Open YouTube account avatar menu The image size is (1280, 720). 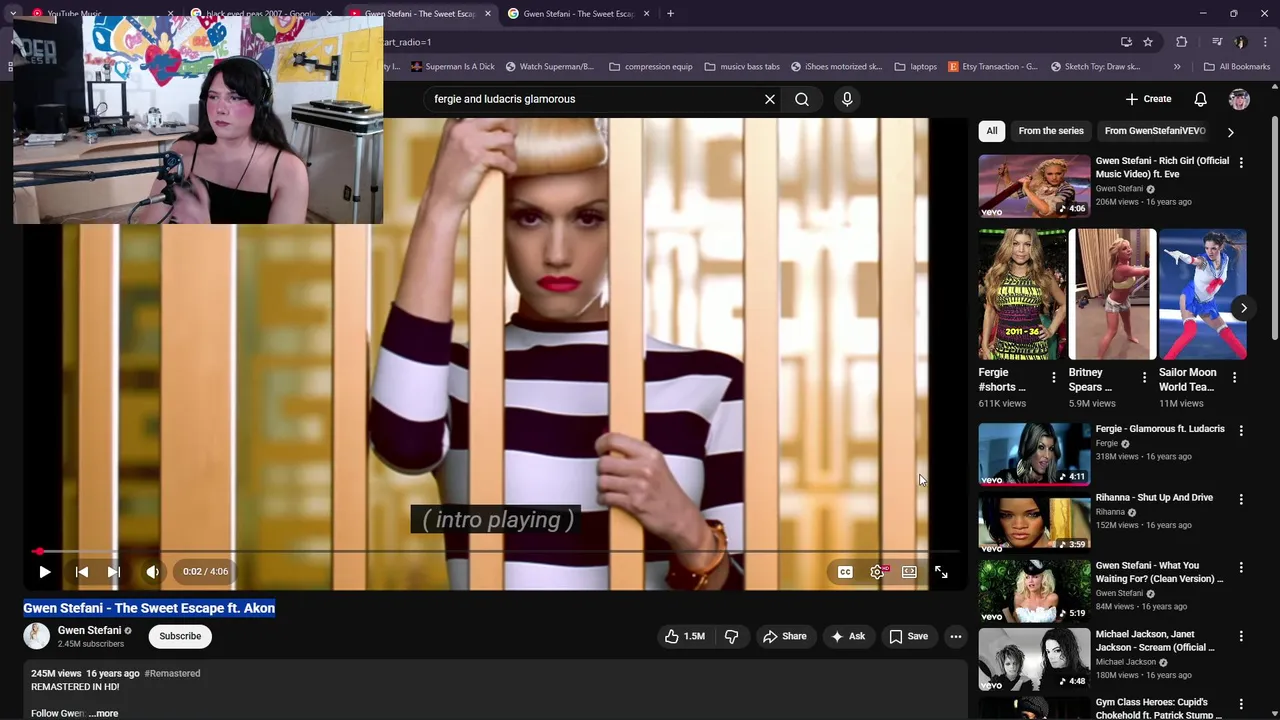point(1239,99)
